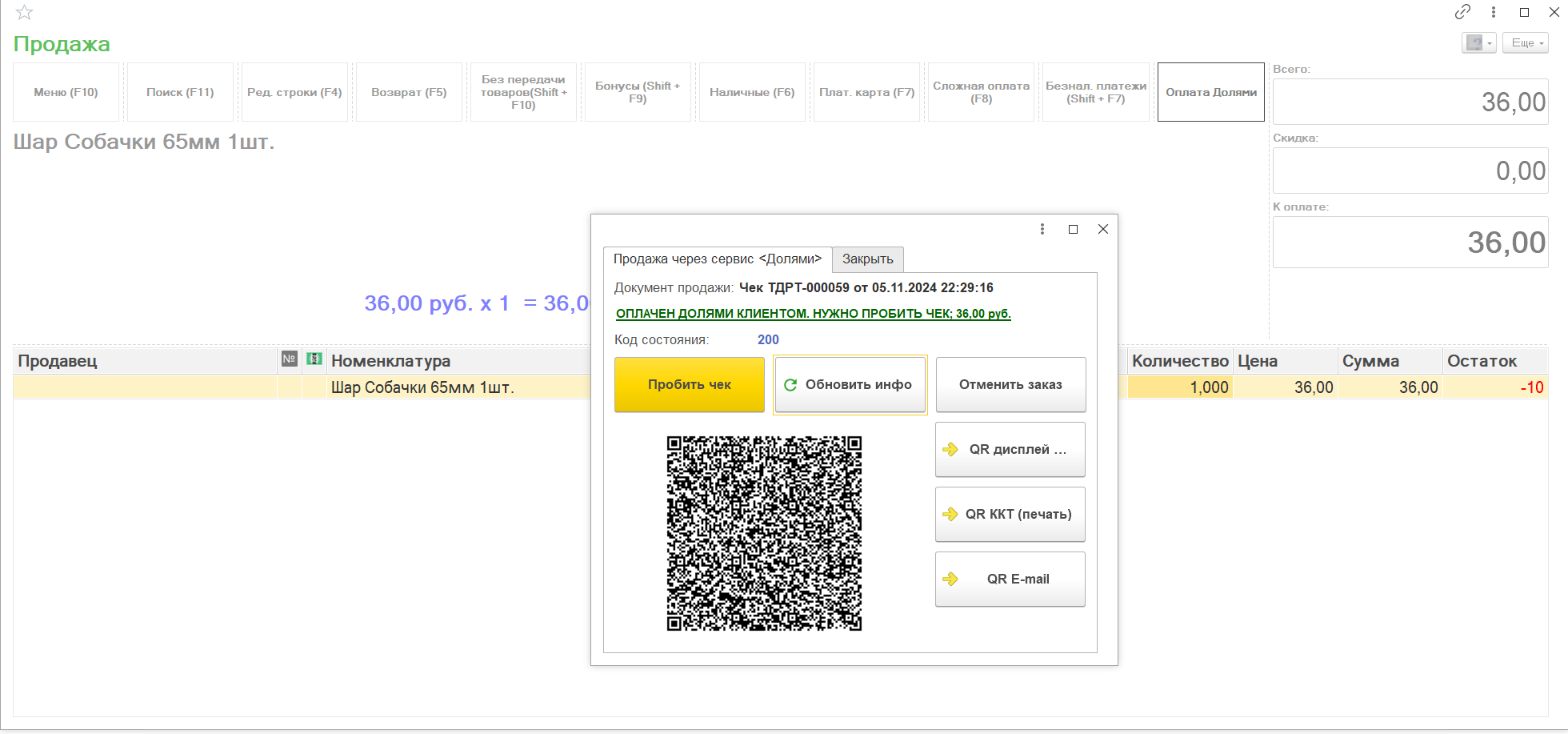The height and width of the screenshot is (734, 1568).
Task: Click the Продажа page title
Action: coord(62,44)
